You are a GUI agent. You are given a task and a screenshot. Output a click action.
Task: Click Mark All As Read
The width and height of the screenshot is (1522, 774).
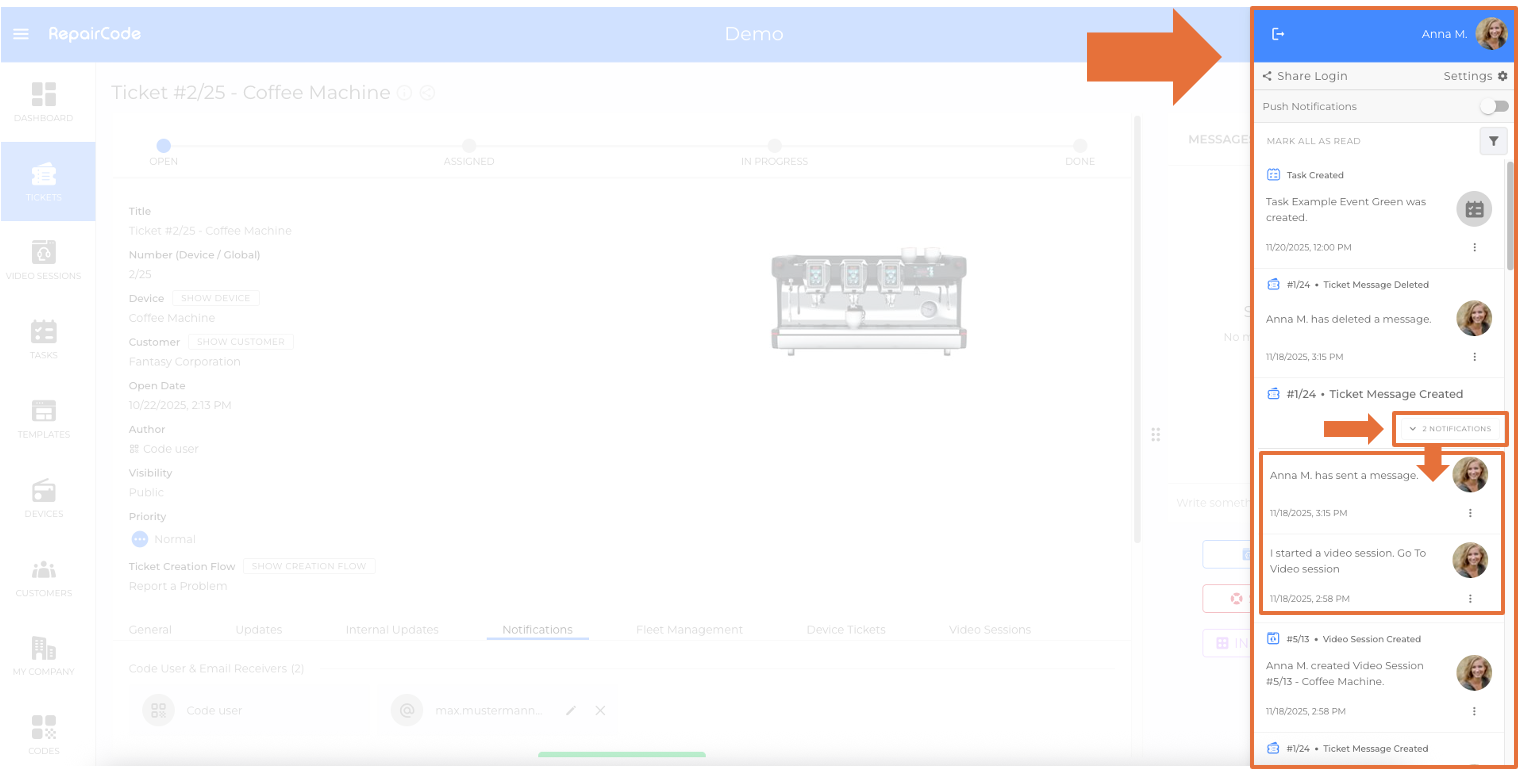[x=1313, y=142]
